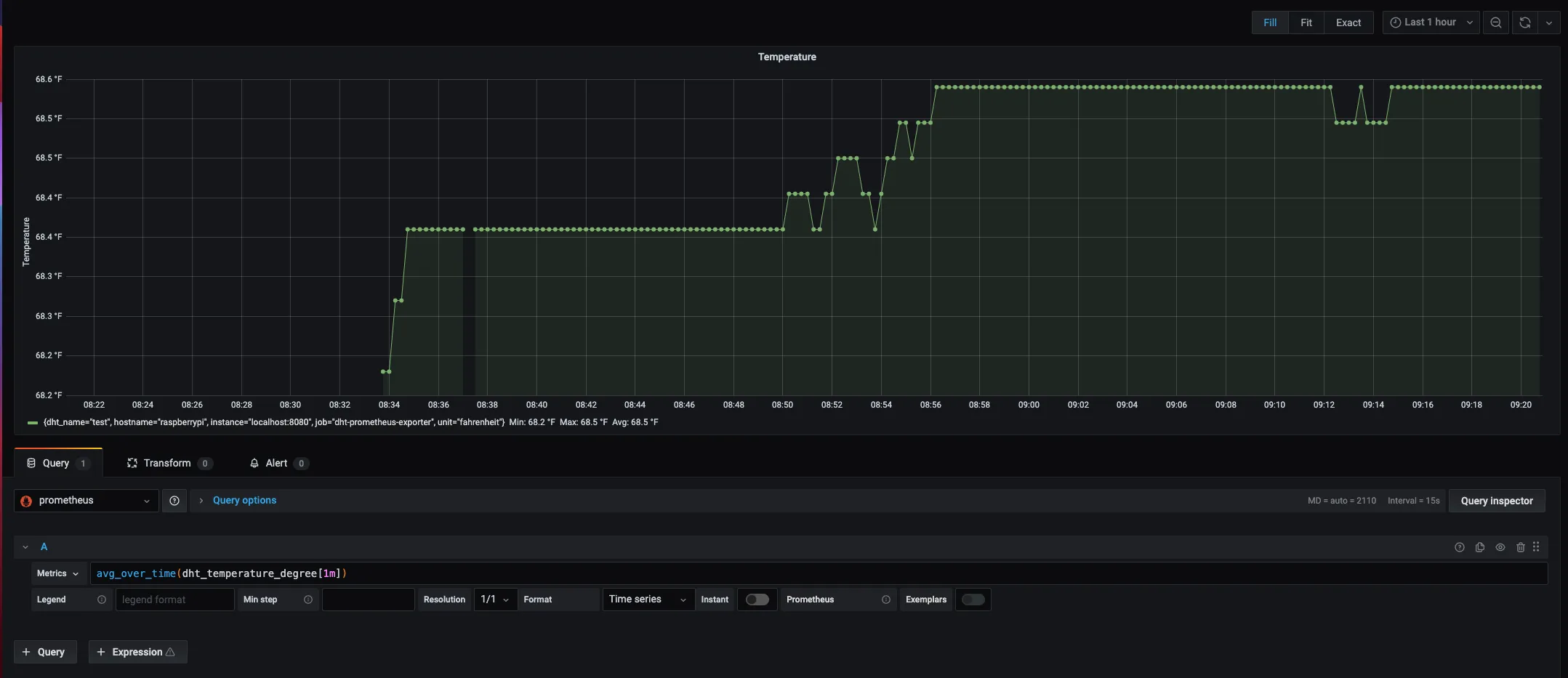Viewport: 1568px width, 678px height.
Task: Show Legend info tooltip icon
Action: tap(102, 600)
